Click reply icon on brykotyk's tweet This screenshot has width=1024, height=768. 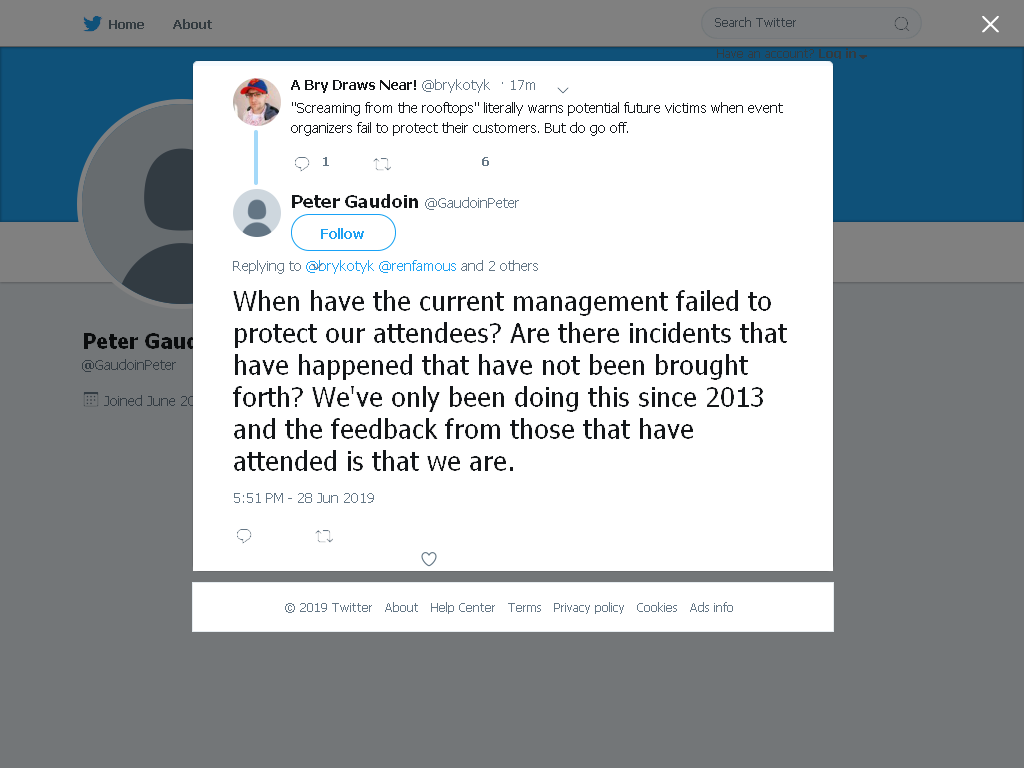click(x=302, y=163)
